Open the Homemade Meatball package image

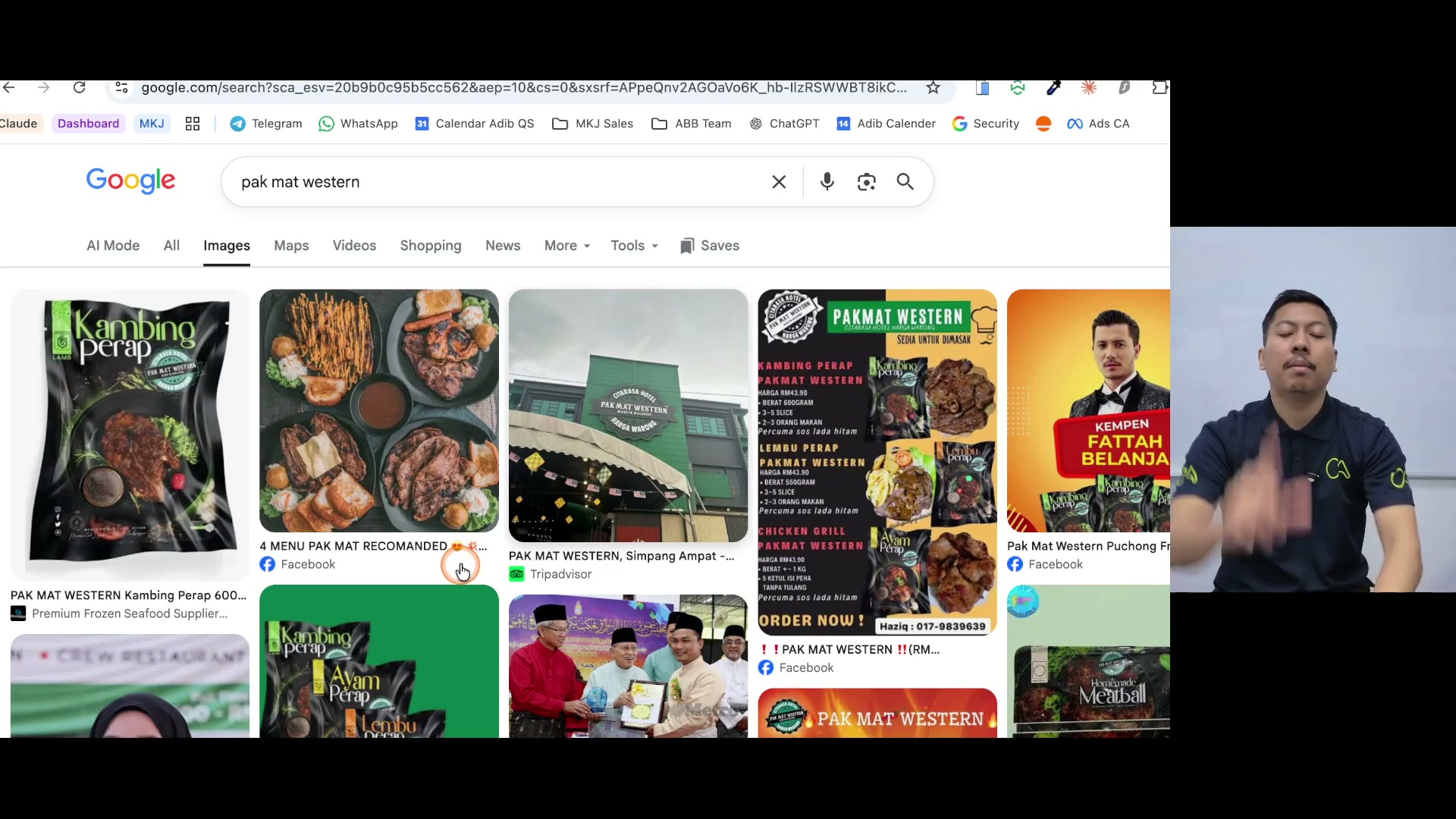point(1088,661)
